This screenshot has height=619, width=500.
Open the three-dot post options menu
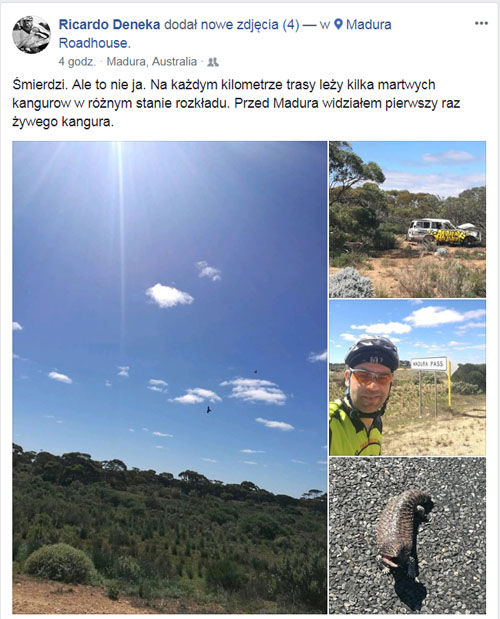point(481,24)
